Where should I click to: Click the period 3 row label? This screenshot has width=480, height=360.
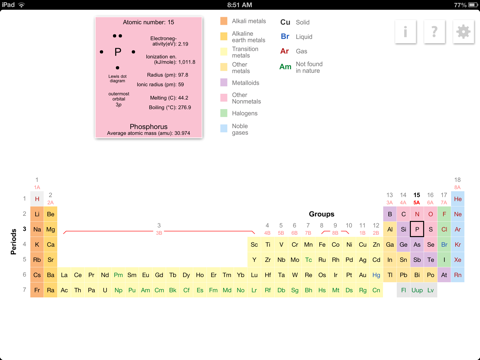[x=24, y=229]
